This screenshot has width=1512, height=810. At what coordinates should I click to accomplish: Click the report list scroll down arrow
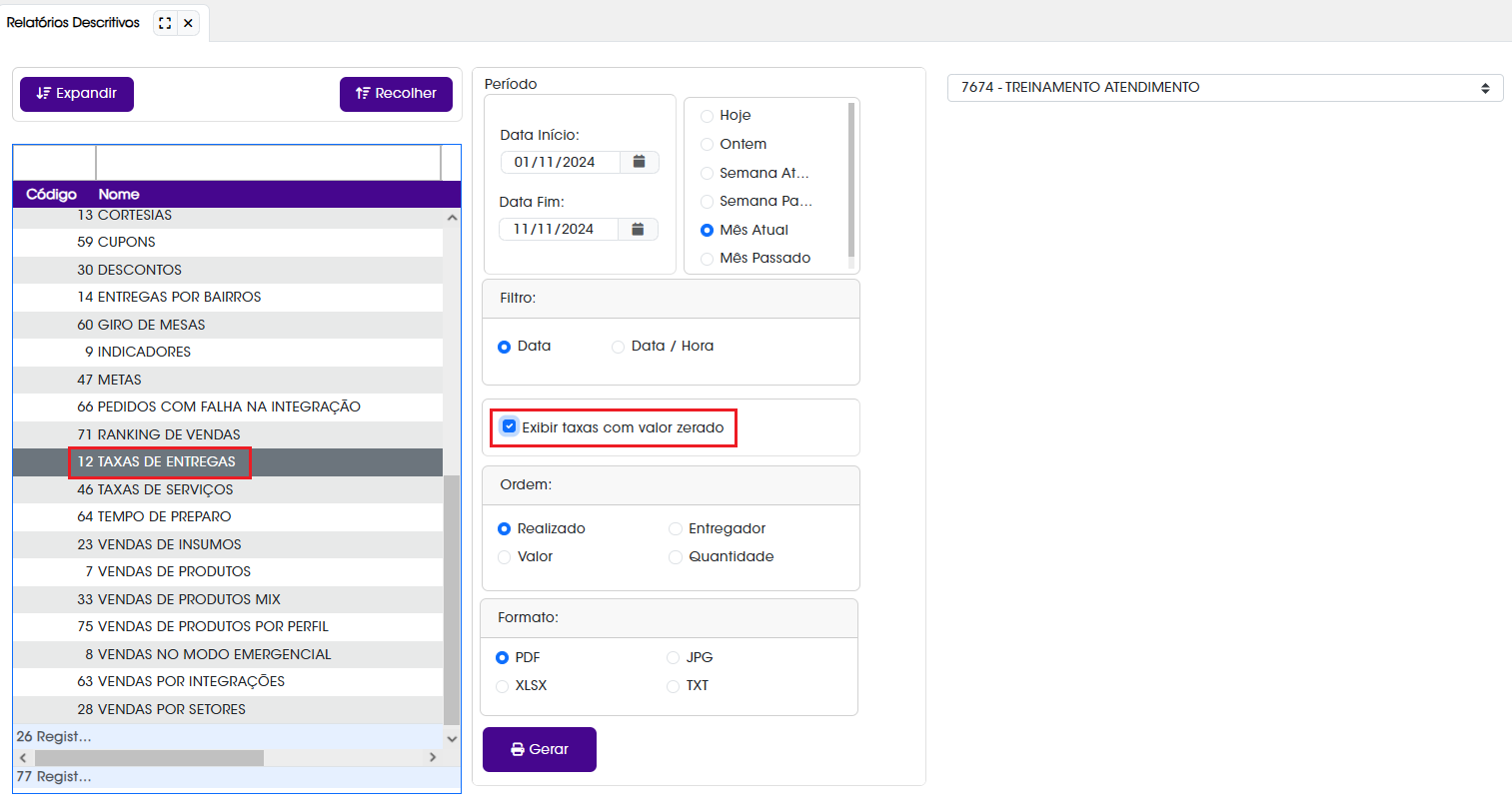pyautogui.click(x=452, y=739)
